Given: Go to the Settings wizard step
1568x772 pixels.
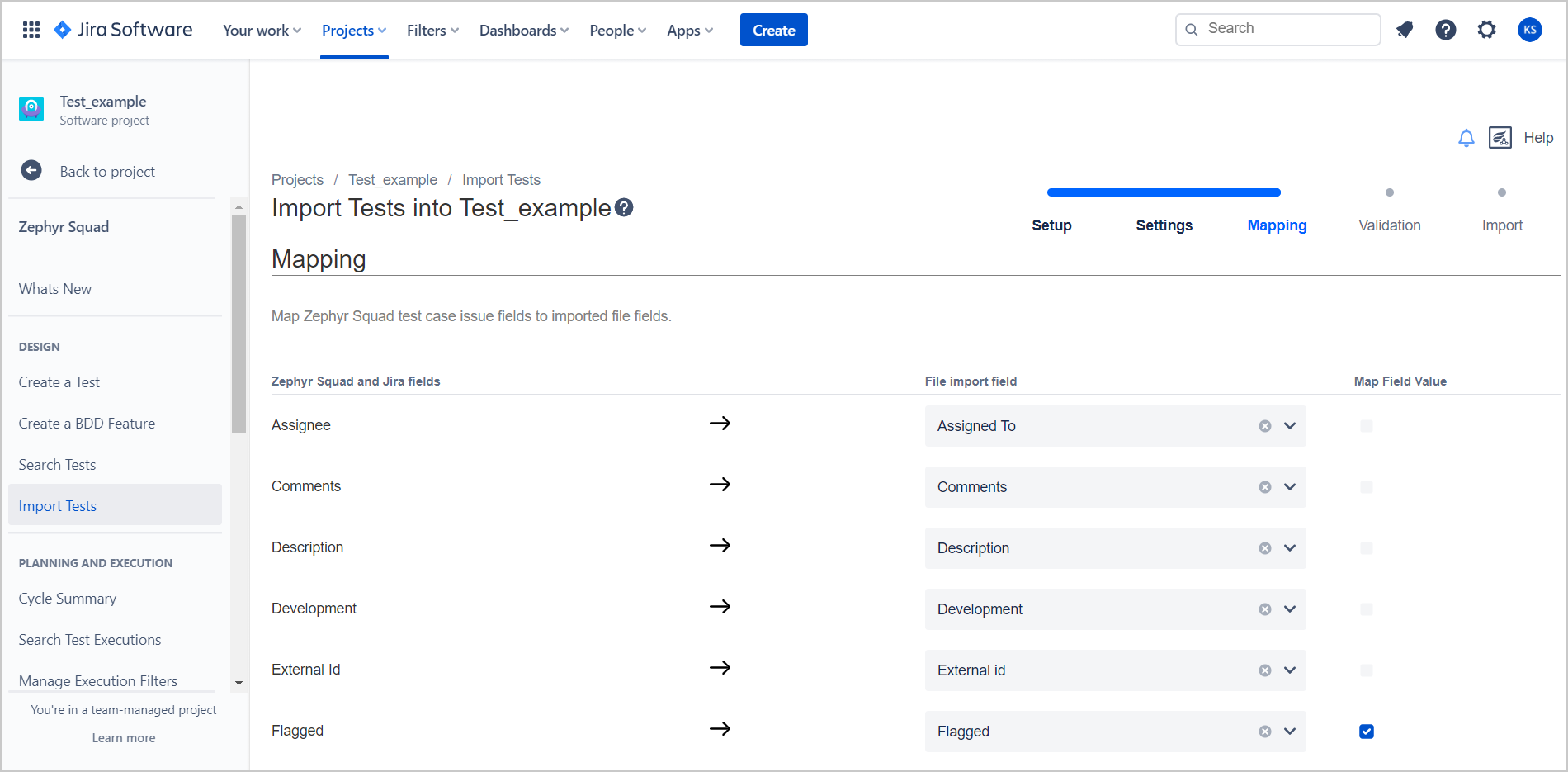Looking at the screenshot, I should click(1164, 225).
